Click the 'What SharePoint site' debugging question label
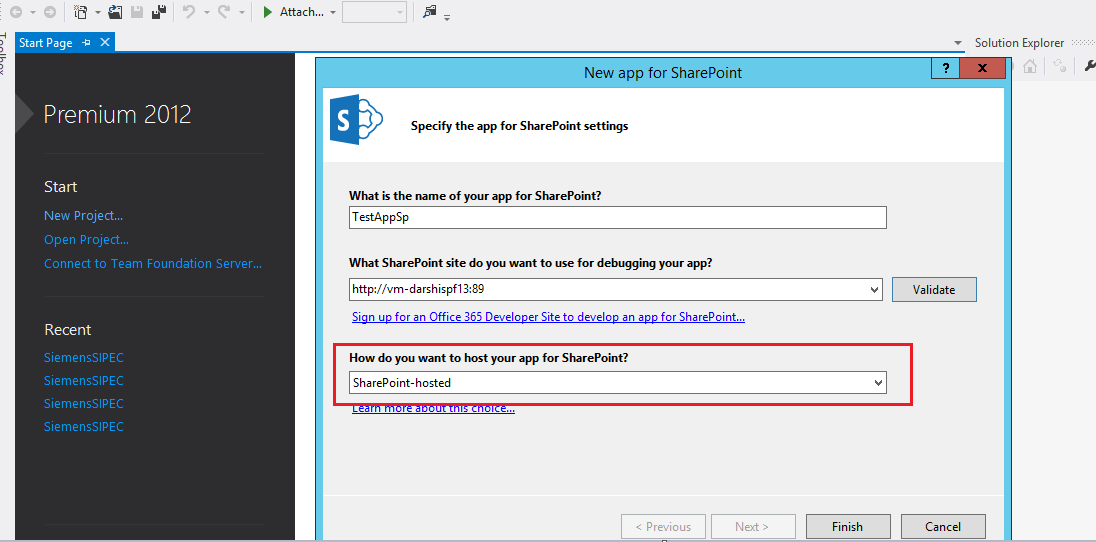Screen dimensions: 1096x542 pyautogui.click(x=531, y=263)
